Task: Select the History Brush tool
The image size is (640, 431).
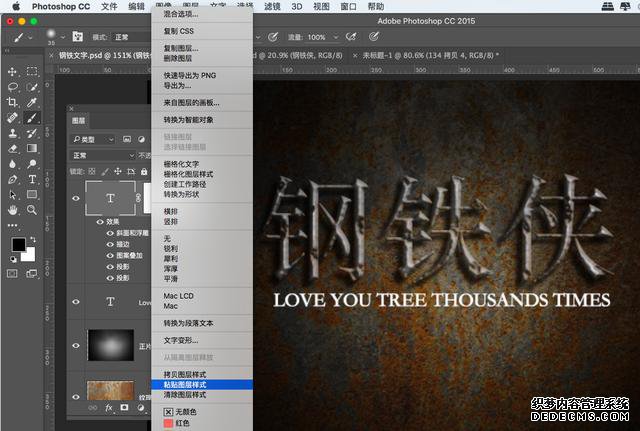Action: pos(32,133)
